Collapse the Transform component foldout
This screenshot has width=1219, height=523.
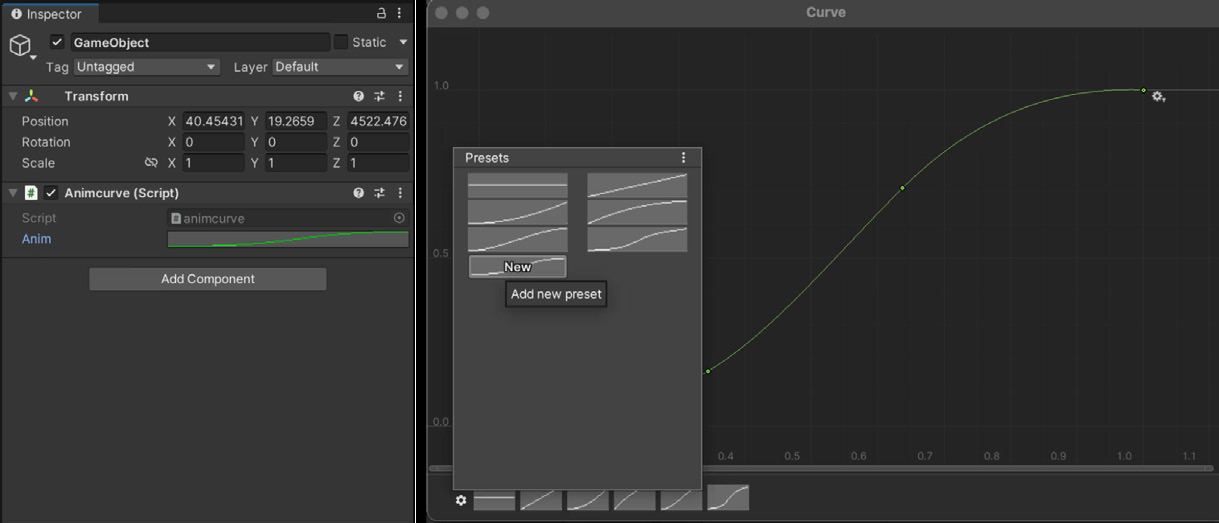coord(13,97)
